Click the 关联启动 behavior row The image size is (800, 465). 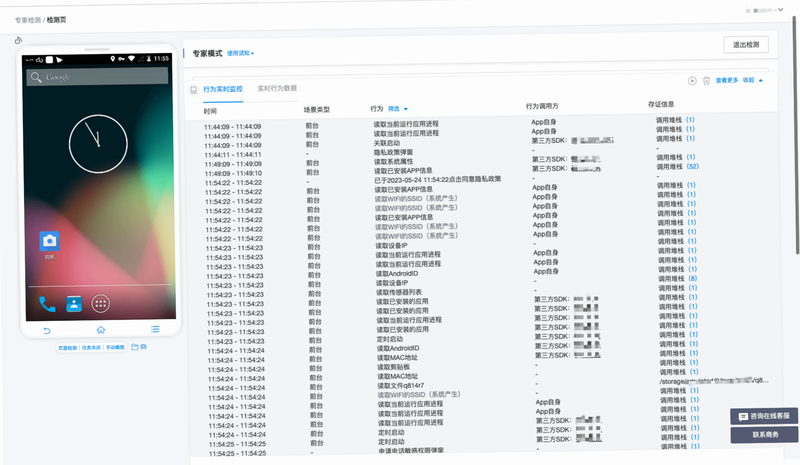pyautogui.click(x=387, y=143)
